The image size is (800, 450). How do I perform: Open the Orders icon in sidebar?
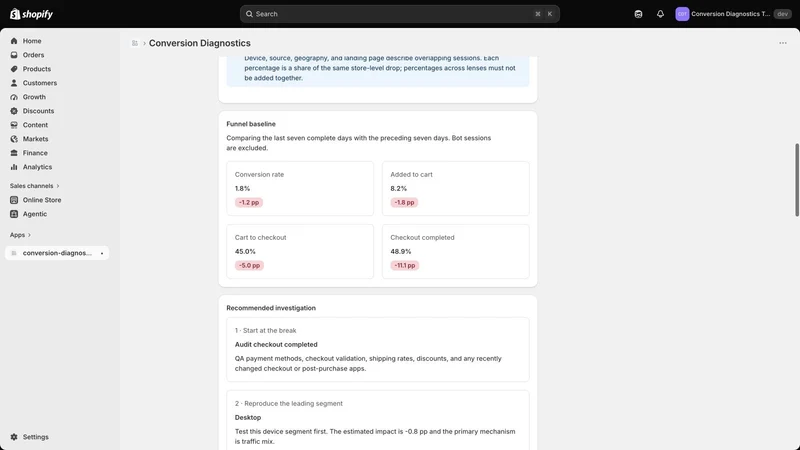click(x=14, y=55)
